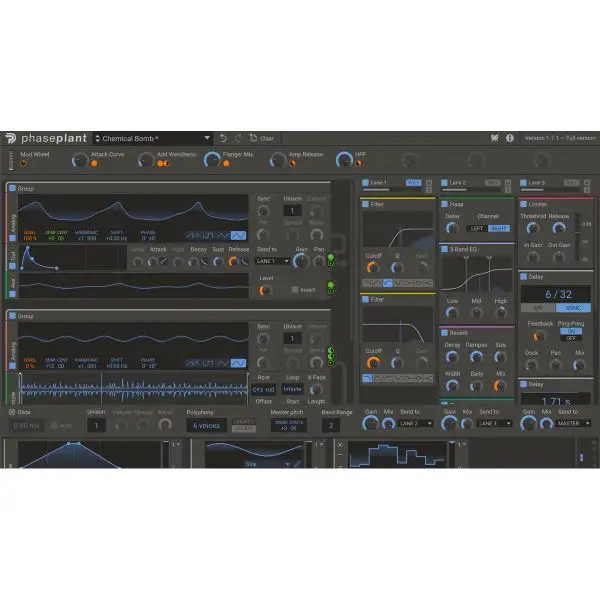Open the preset dropdown for Chemical Bomb
This screenshot has width=600, height=600.
[x=207, y=138]
